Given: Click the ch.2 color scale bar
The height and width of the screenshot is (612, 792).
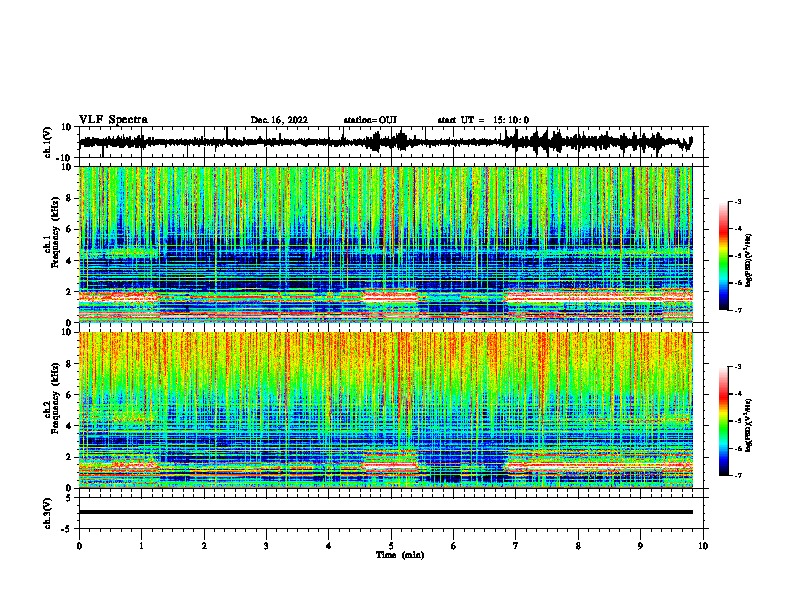Looking at the screenshot, I should [724, 421].
